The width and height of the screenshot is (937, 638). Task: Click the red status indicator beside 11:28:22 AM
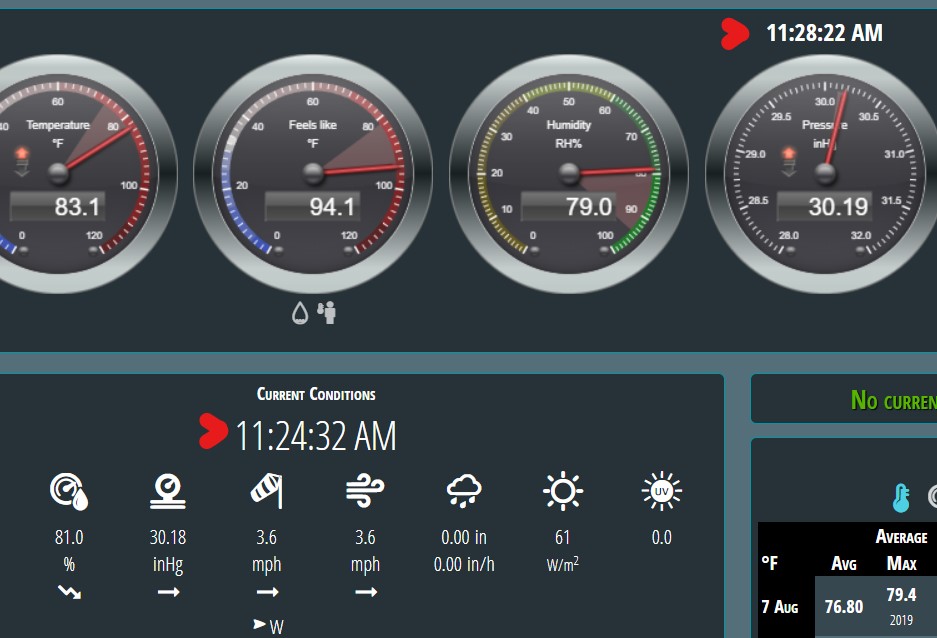pyautogui.click(x=736, y=33)
